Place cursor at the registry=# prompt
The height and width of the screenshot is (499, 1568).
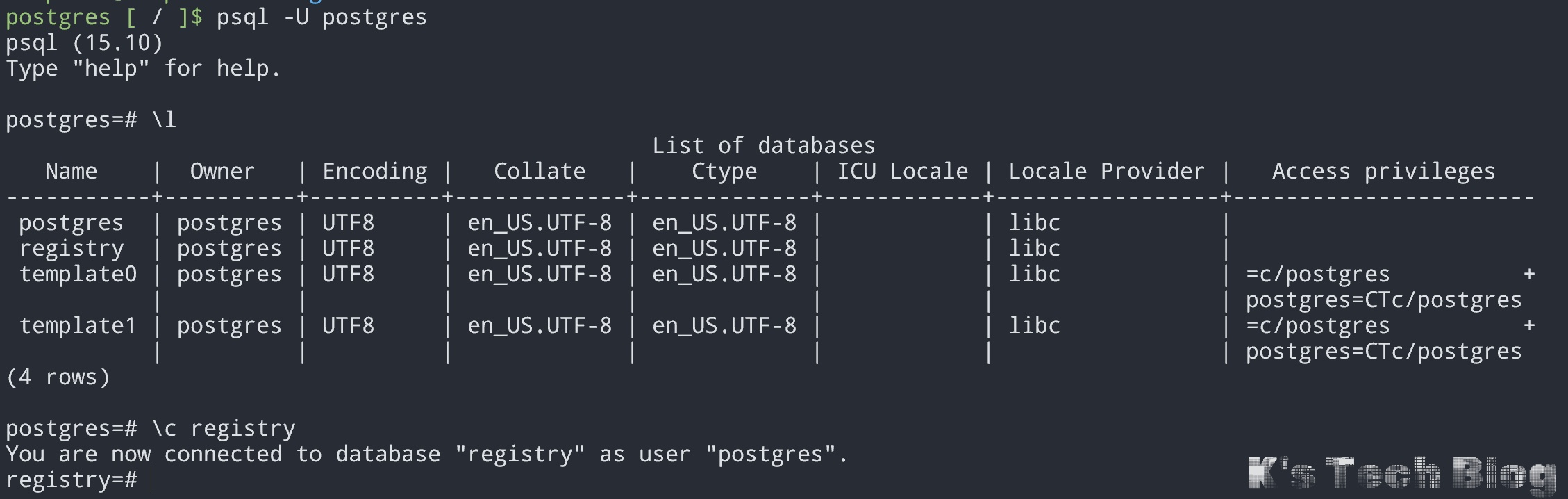click(x=151, y=480)
